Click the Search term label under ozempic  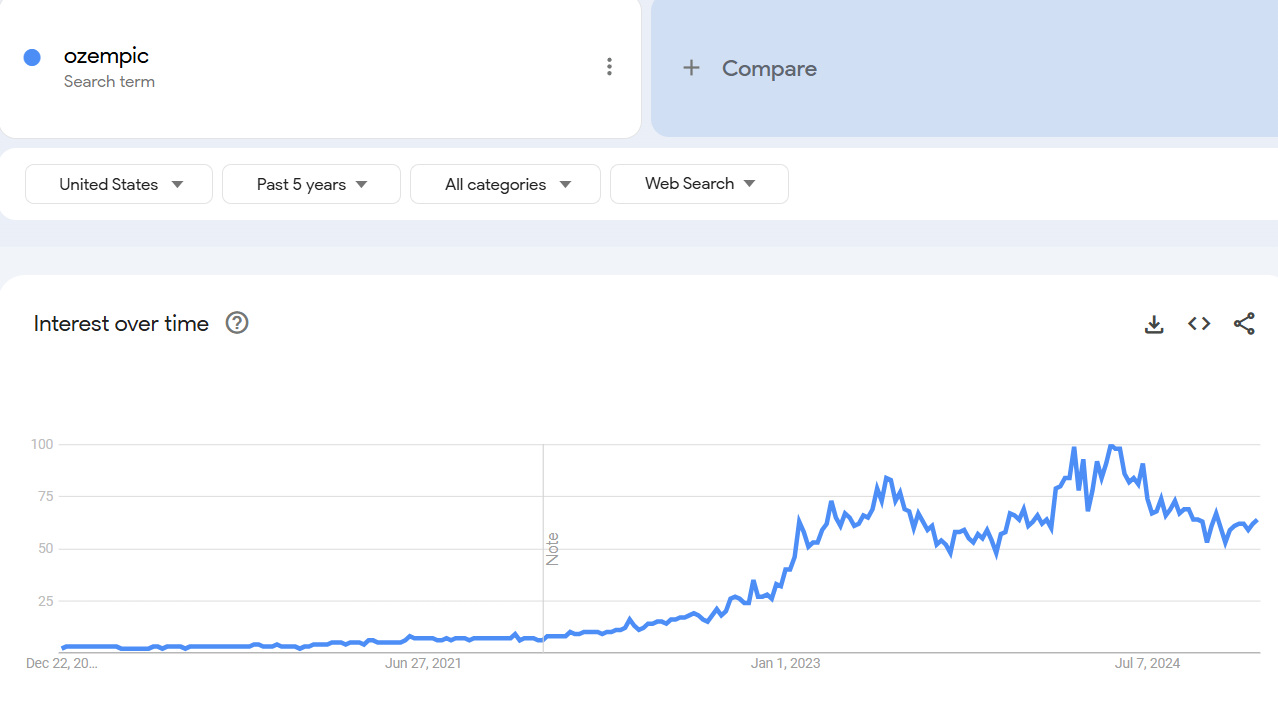(x=109, y=82)
